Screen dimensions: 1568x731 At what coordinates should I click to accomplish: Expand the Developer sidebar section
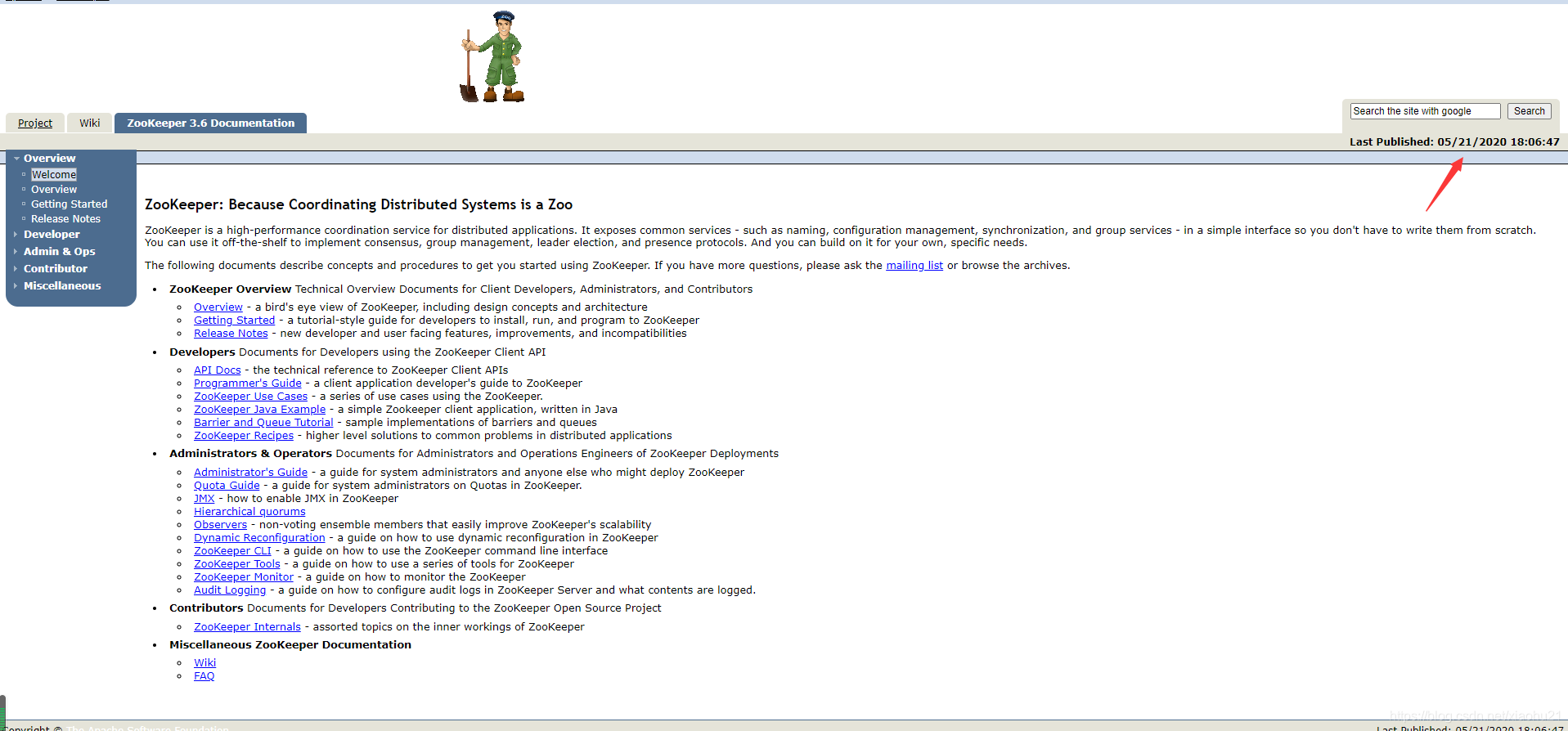tap(52, 235)
